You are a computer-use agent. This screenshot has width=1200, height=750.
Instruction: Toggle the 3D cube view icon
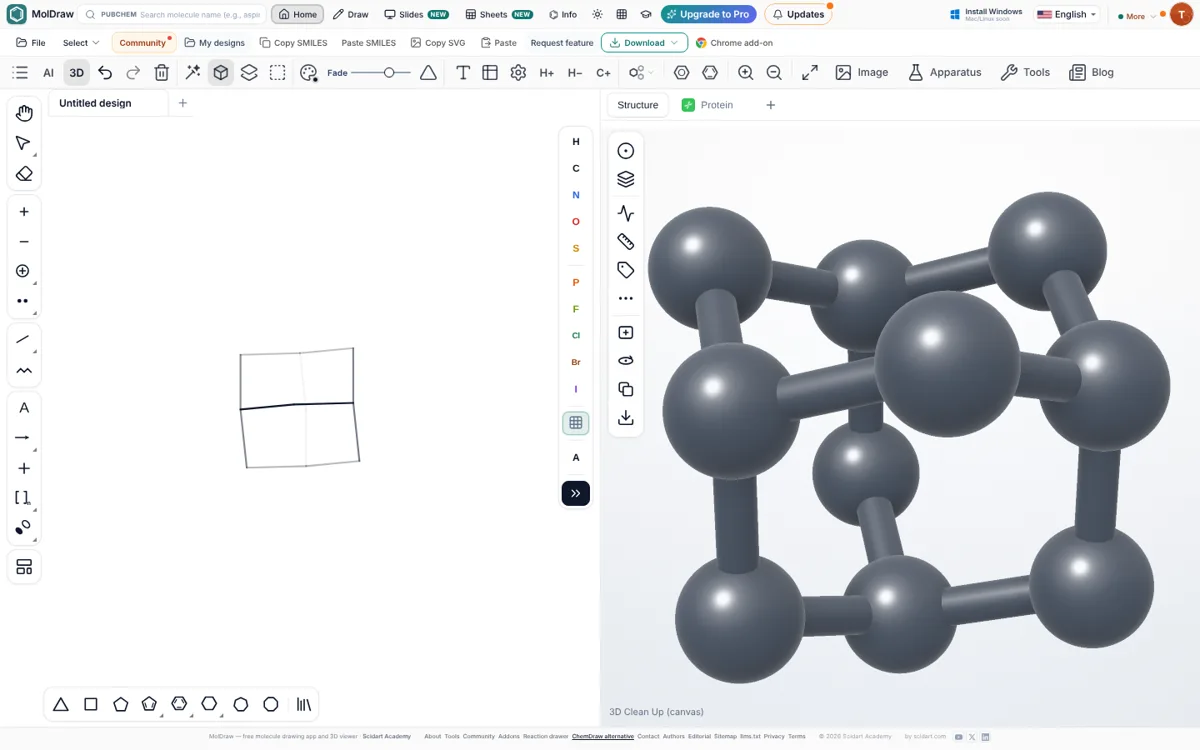tap(221, 73)
